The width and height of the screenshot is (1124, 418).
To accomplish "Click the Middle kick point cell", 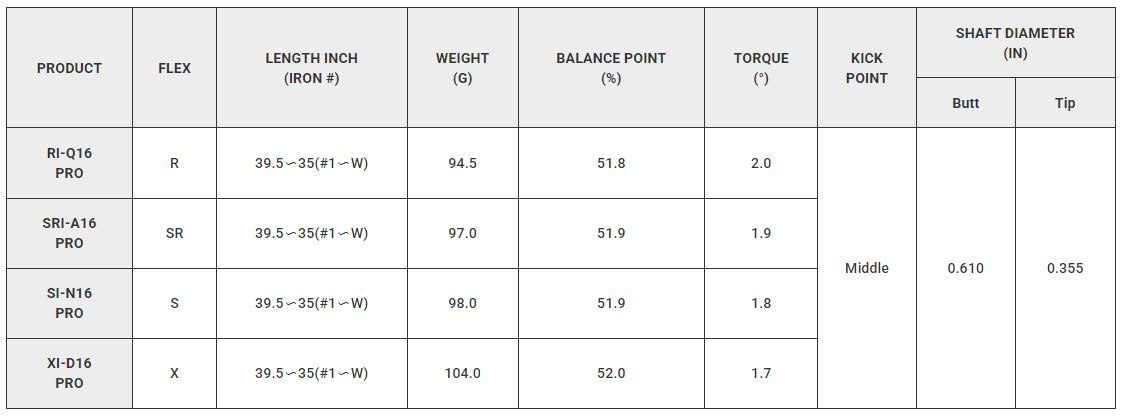I will (x=866, y=268).
